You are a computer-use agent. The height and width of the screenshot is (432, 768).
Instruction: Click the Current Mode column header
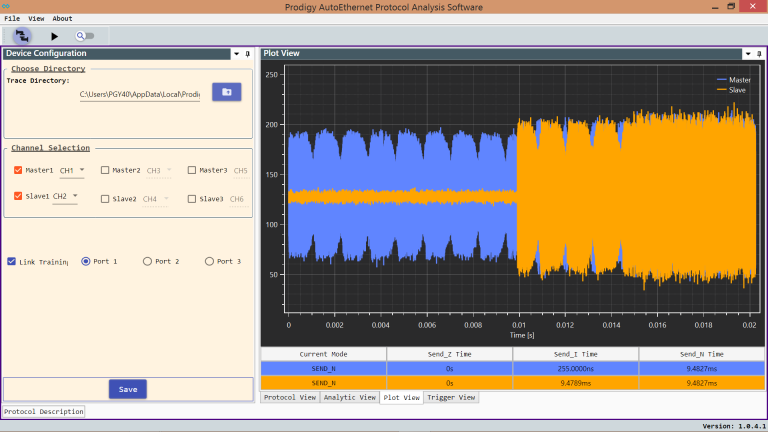pos(323,354)
